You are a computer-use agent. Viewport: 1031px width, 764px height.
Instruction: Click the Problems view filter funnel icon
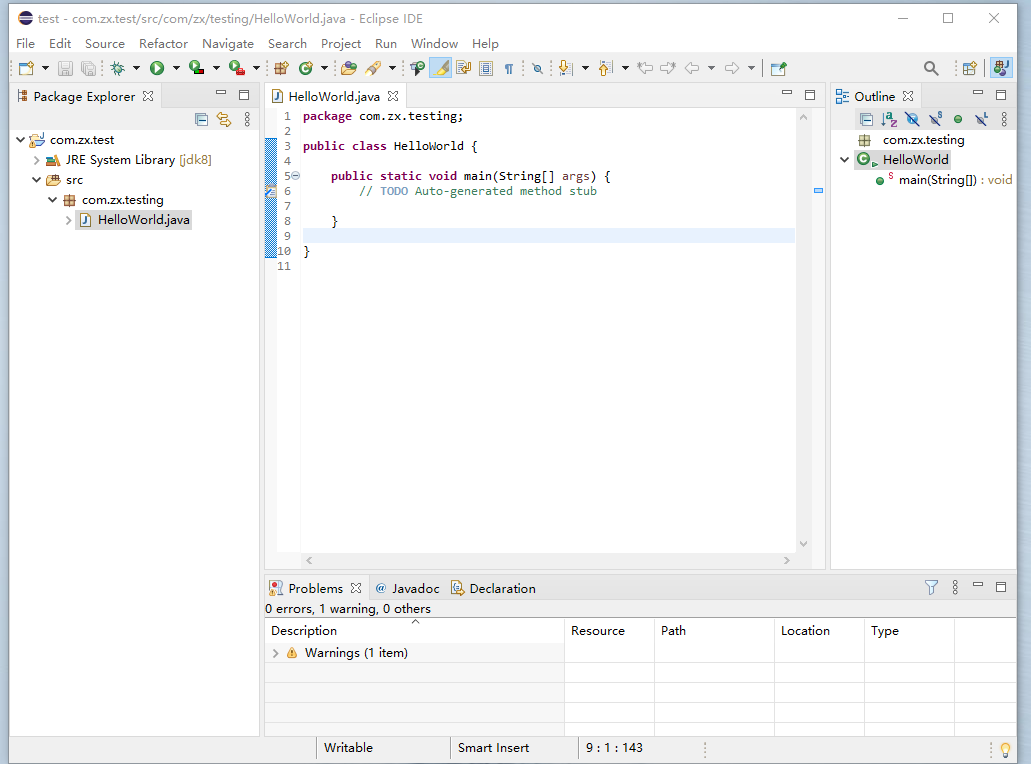pos(931,587)
